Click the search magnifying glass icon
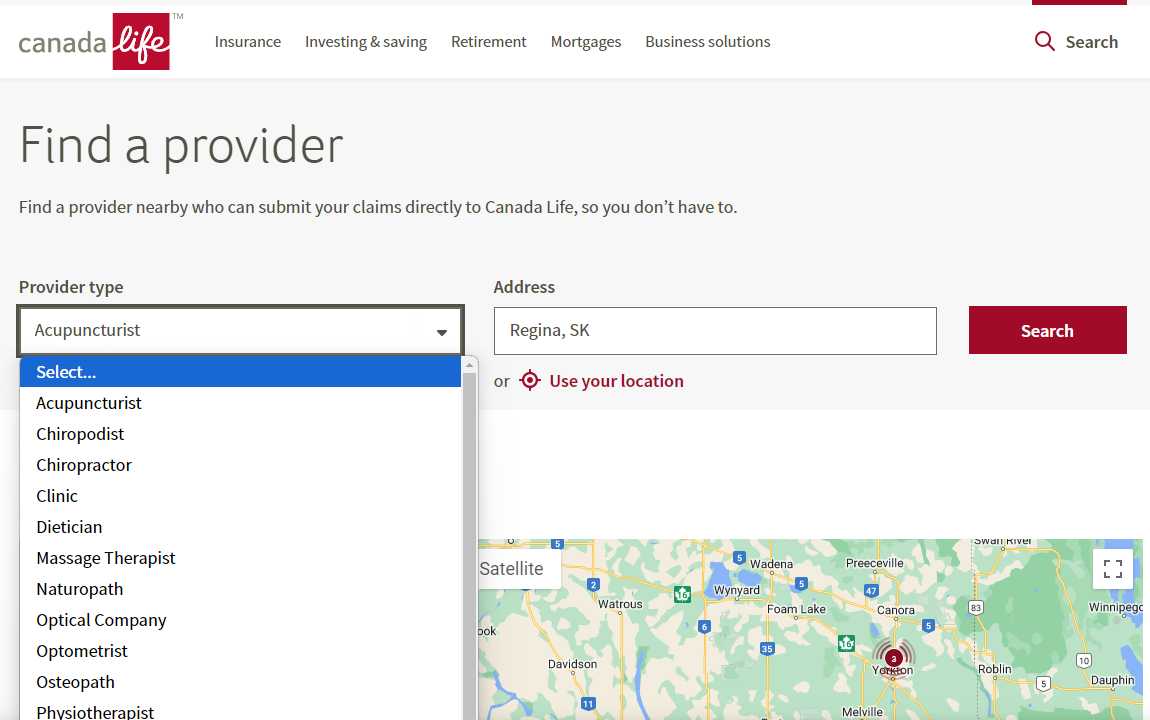 (x=1045, y=41)
